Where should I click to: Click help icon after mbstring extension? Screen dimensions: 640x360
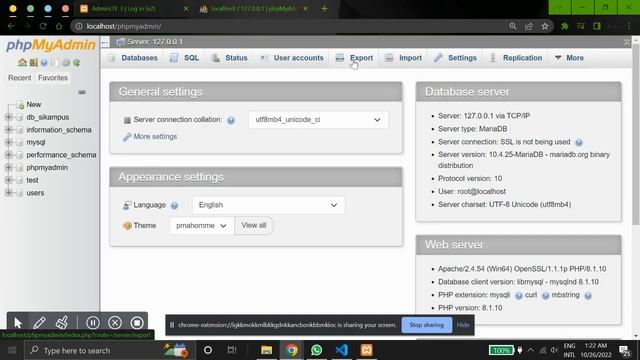click(x=588, y=296)
